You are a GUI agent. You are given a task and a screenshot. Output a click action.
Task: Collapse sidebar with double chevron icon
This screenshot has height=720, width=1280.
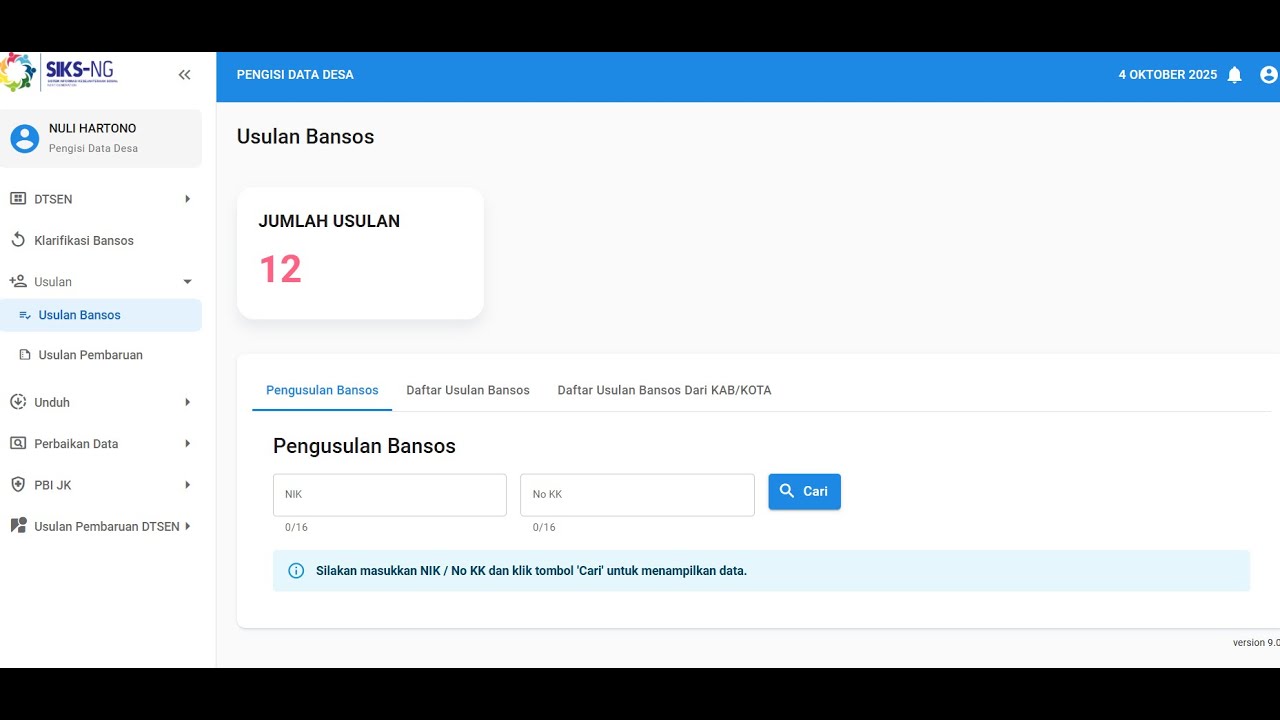click(x=184, y=75)
